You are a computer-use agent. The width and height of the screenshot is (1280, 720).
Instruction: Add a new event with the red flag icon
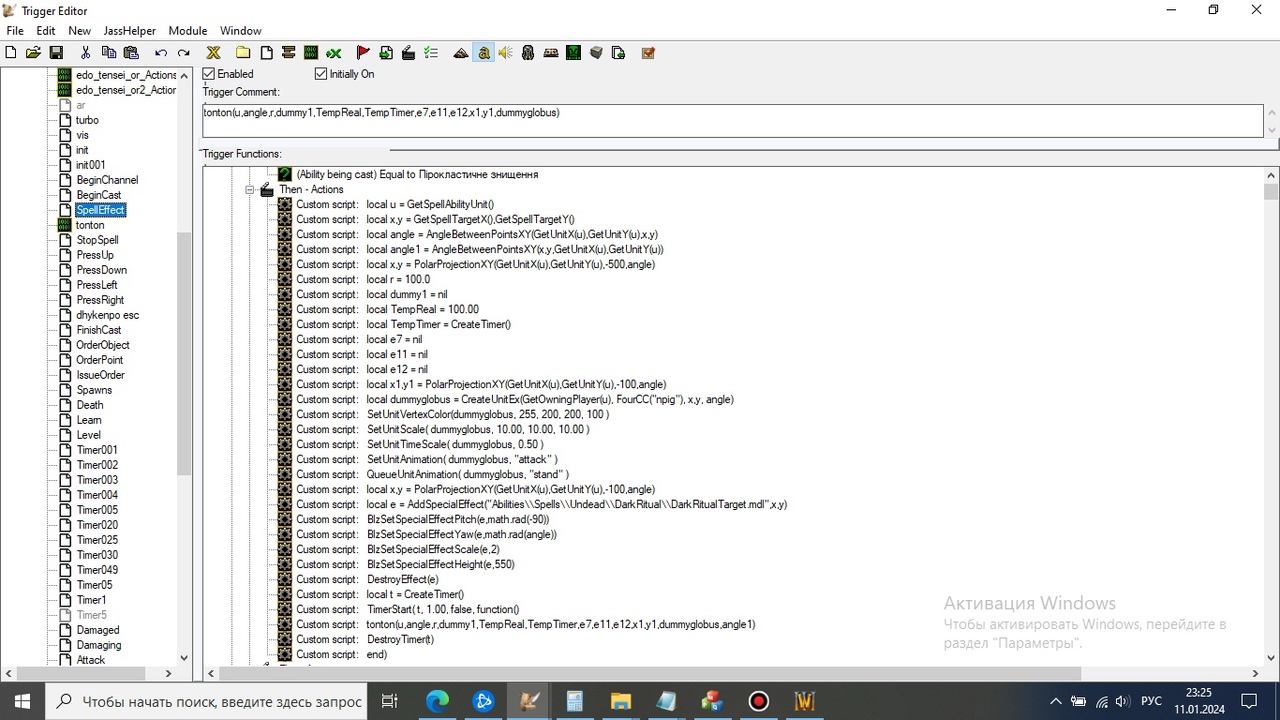pos(363,53)
